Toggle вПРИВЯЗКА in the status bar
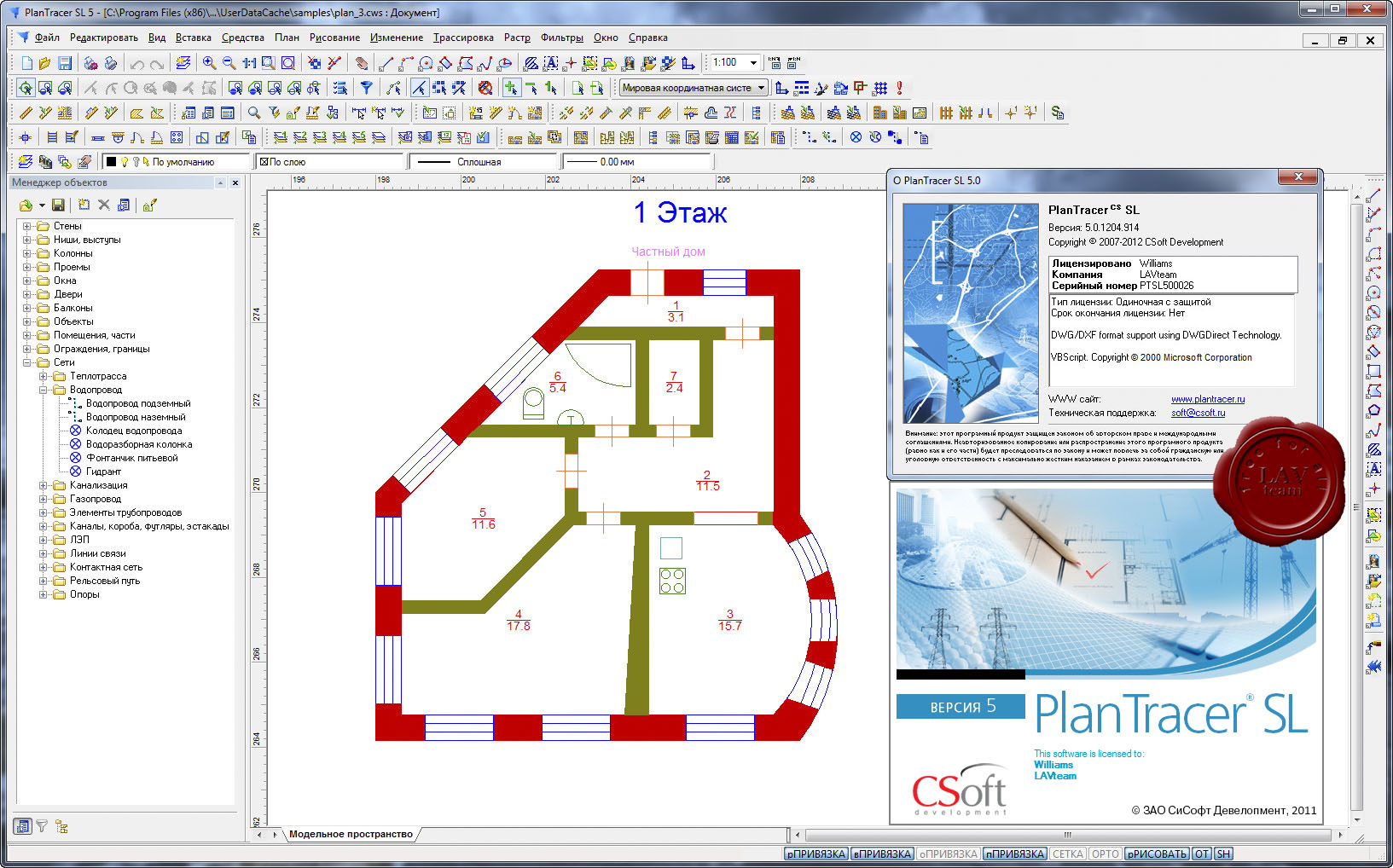The height and width of the screenshot is (868, 1393). 882,854
